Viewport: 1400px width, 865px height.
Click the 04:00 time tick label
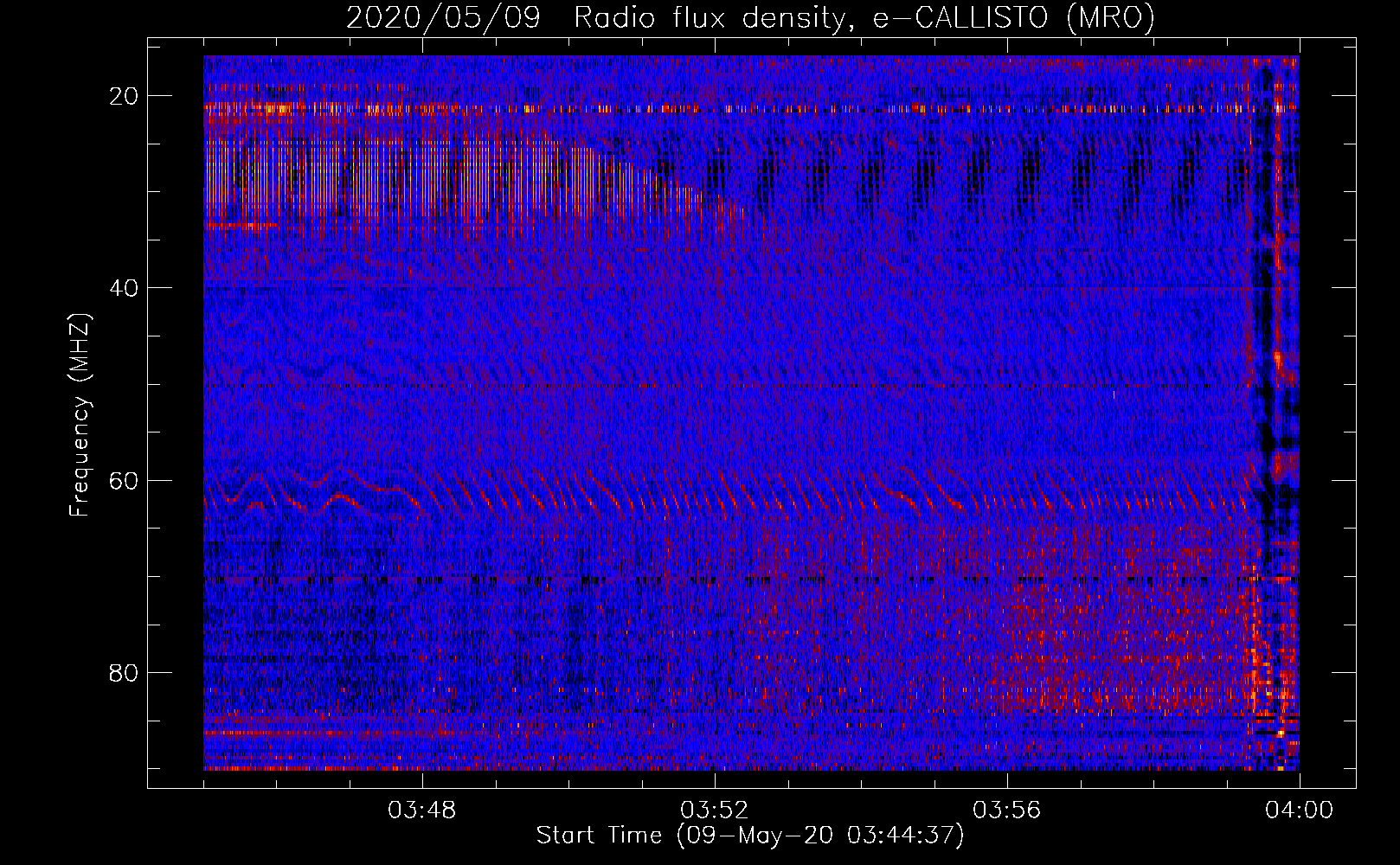point(1299,811)
